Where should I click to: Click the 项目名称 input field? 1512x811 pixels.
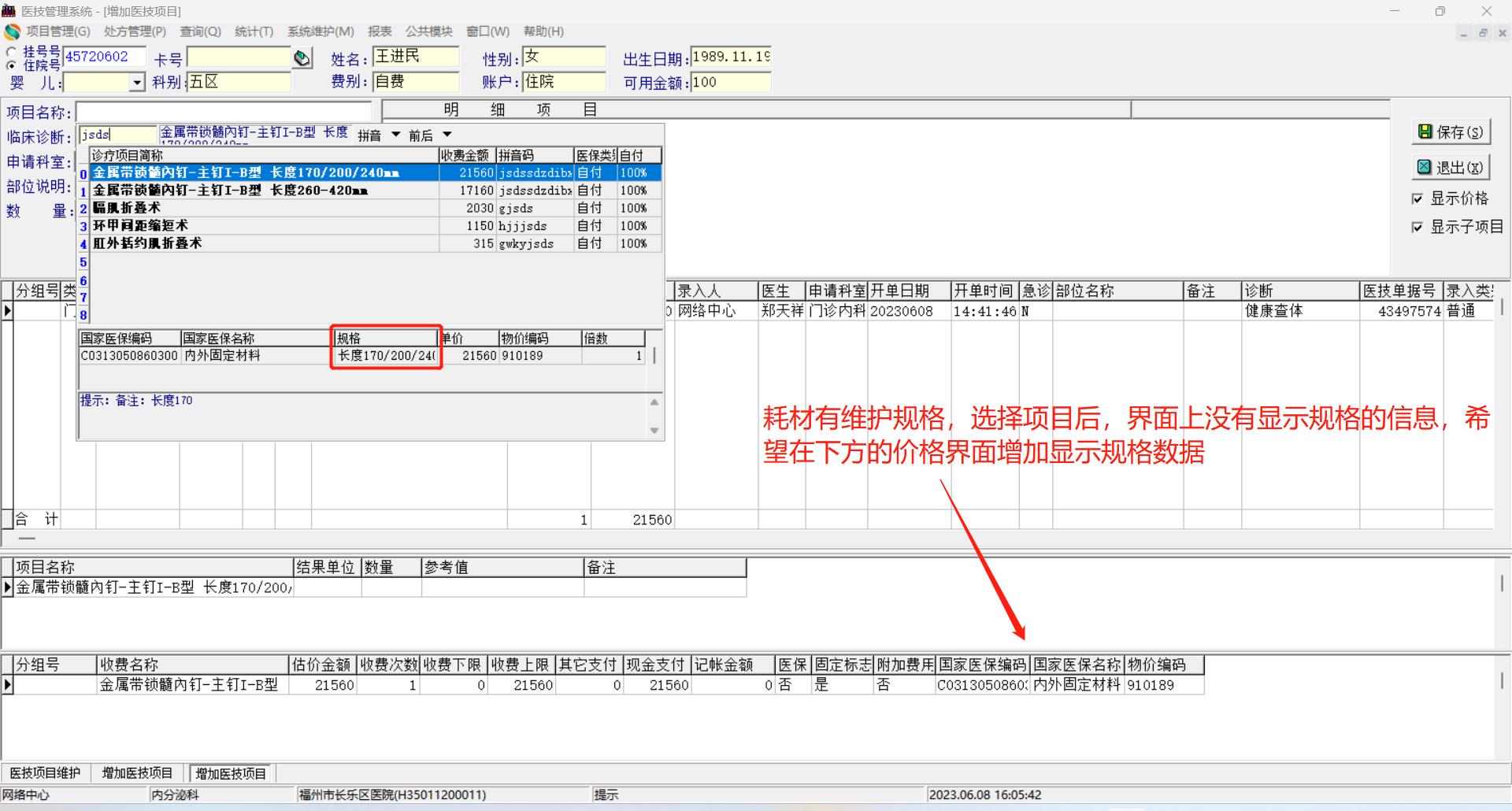[224, 112]
